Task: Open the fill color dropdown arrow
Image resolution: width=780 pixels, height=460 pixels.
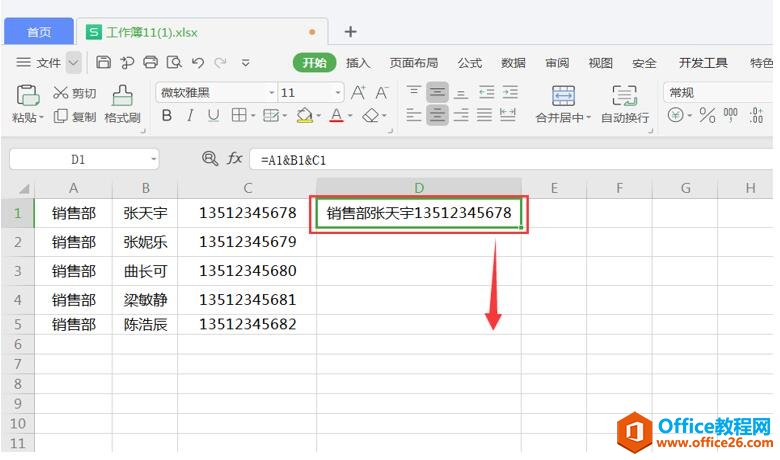Action: pyautogui.click(x=318, y=116)
